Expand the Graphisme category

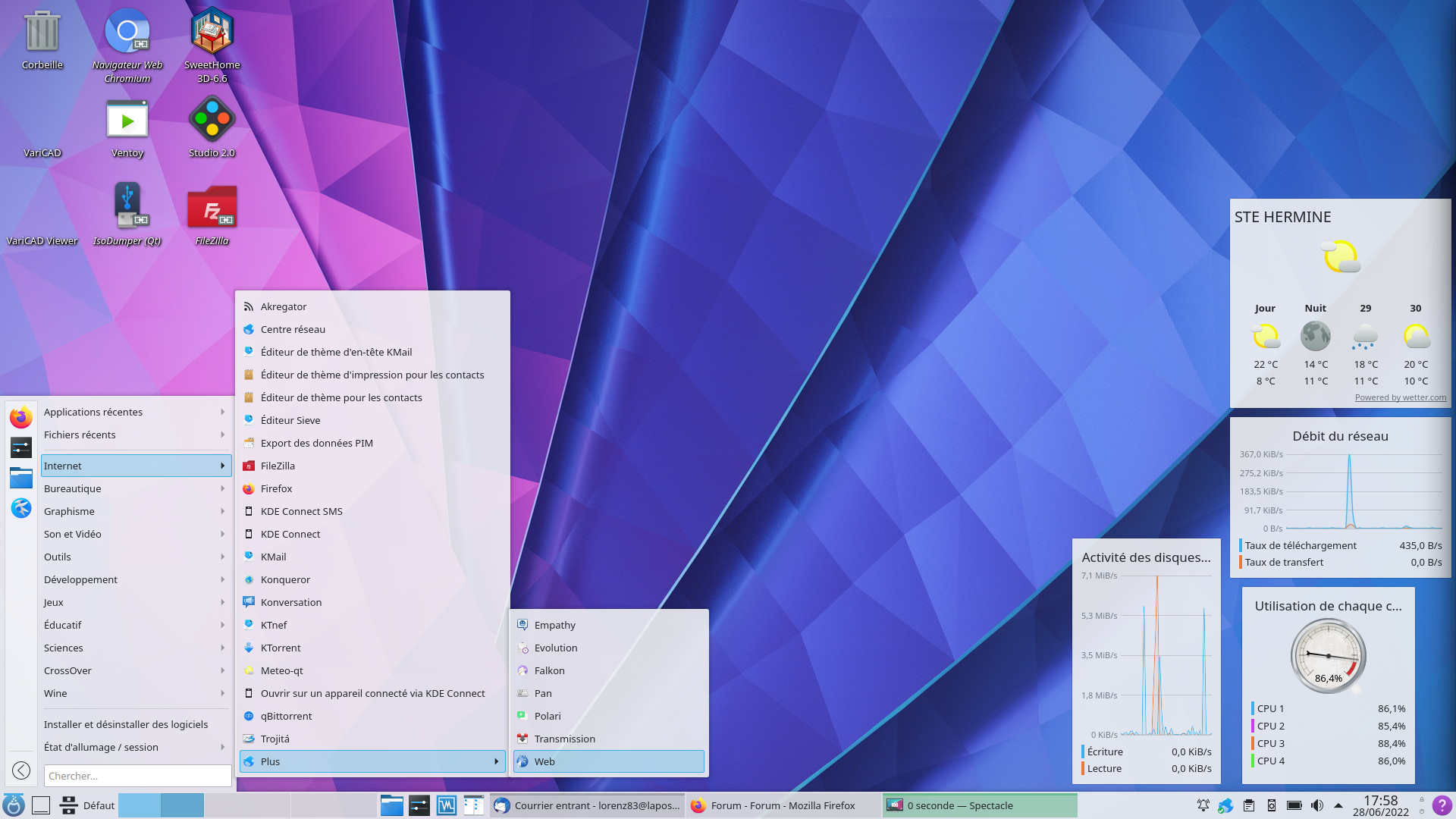click(136, 511)
